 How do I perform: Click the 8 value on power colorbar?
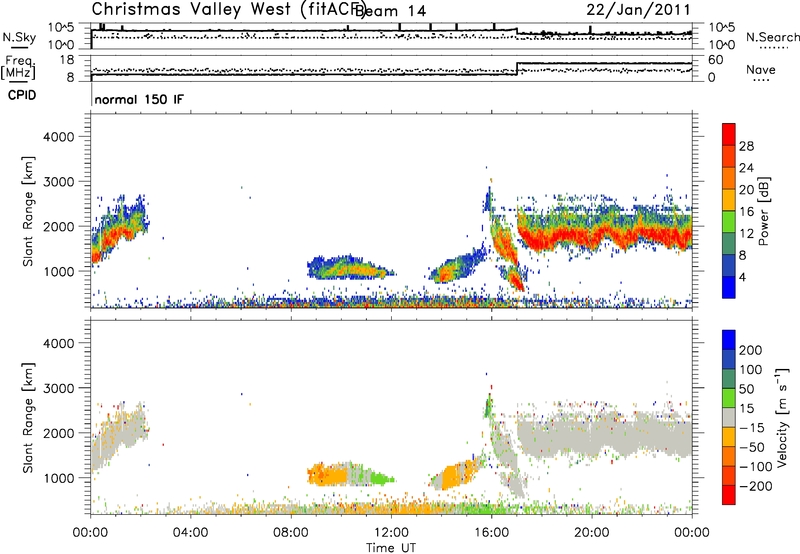click(743, 255)
